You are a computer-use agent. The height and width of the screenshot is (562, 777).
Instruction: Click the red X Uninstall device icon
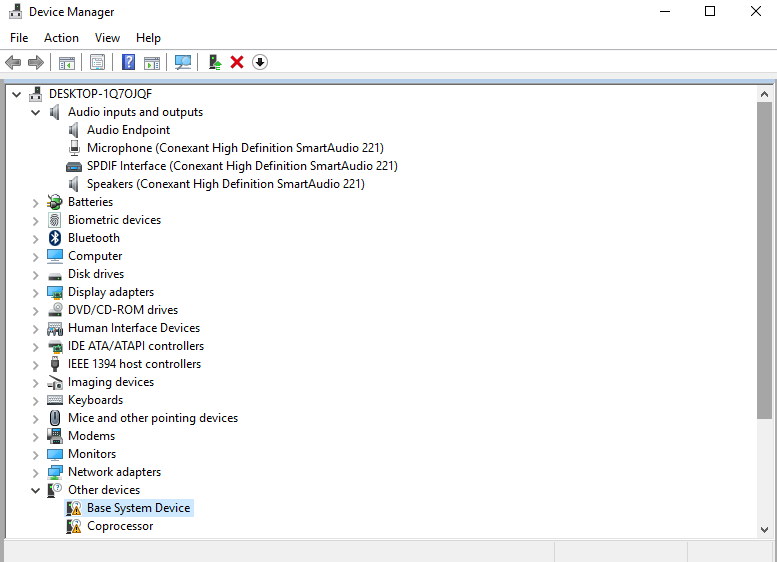click(237, 62)
